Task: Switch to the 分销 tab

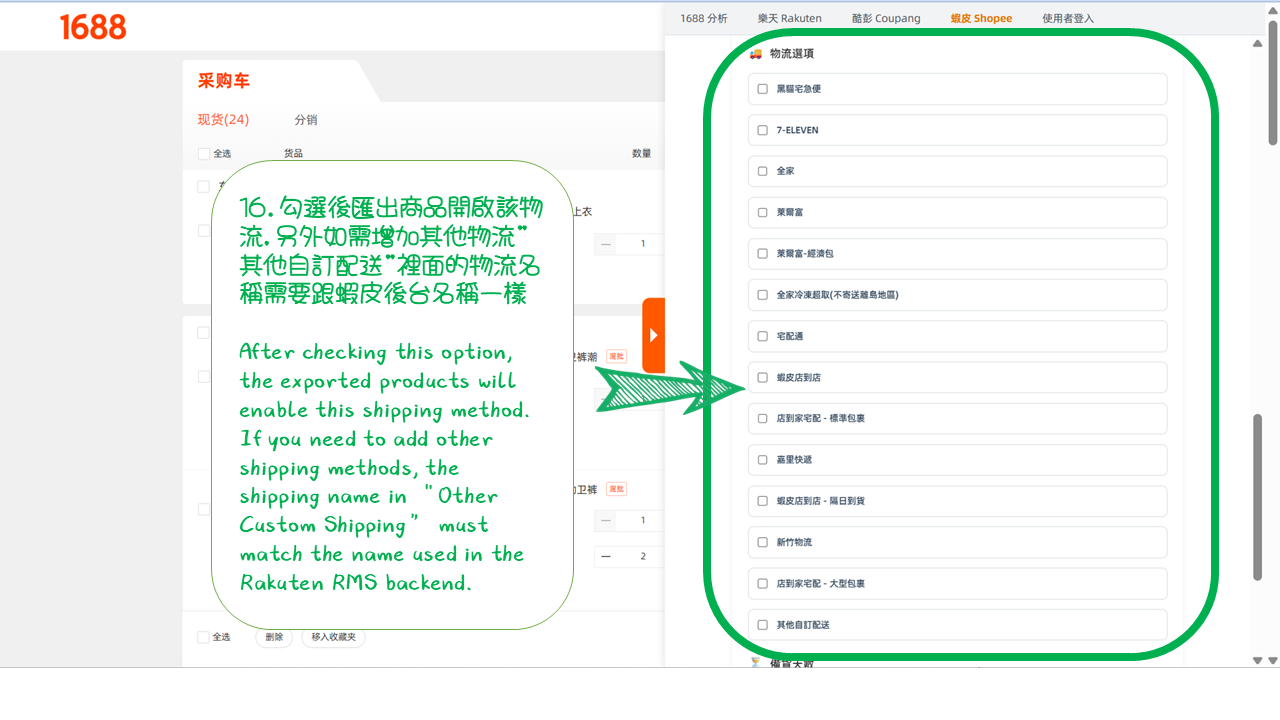Action: (305, 119)
